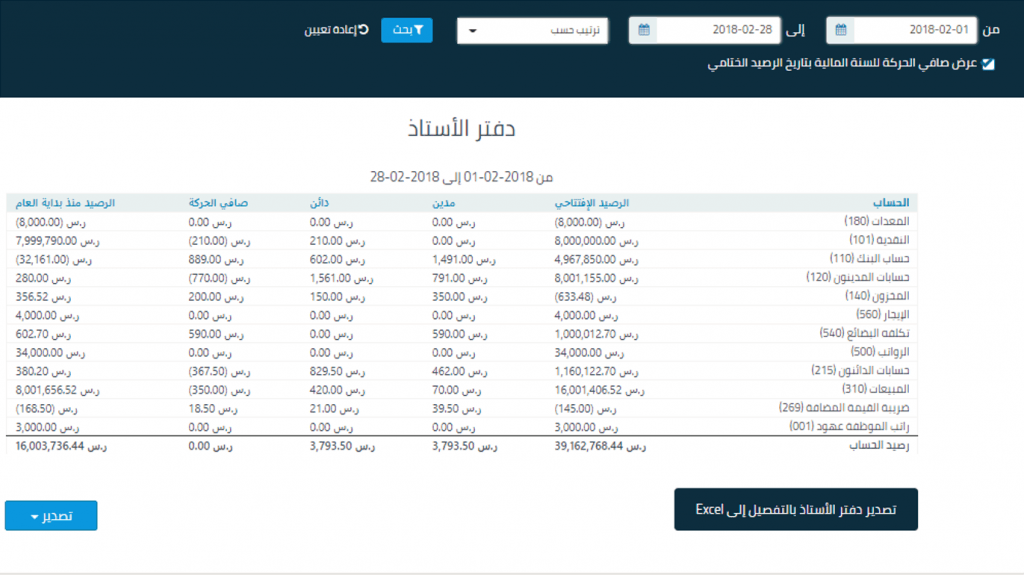Open the calendar icon for the start date
The image size is (1024, 575).
coord(842,30)
